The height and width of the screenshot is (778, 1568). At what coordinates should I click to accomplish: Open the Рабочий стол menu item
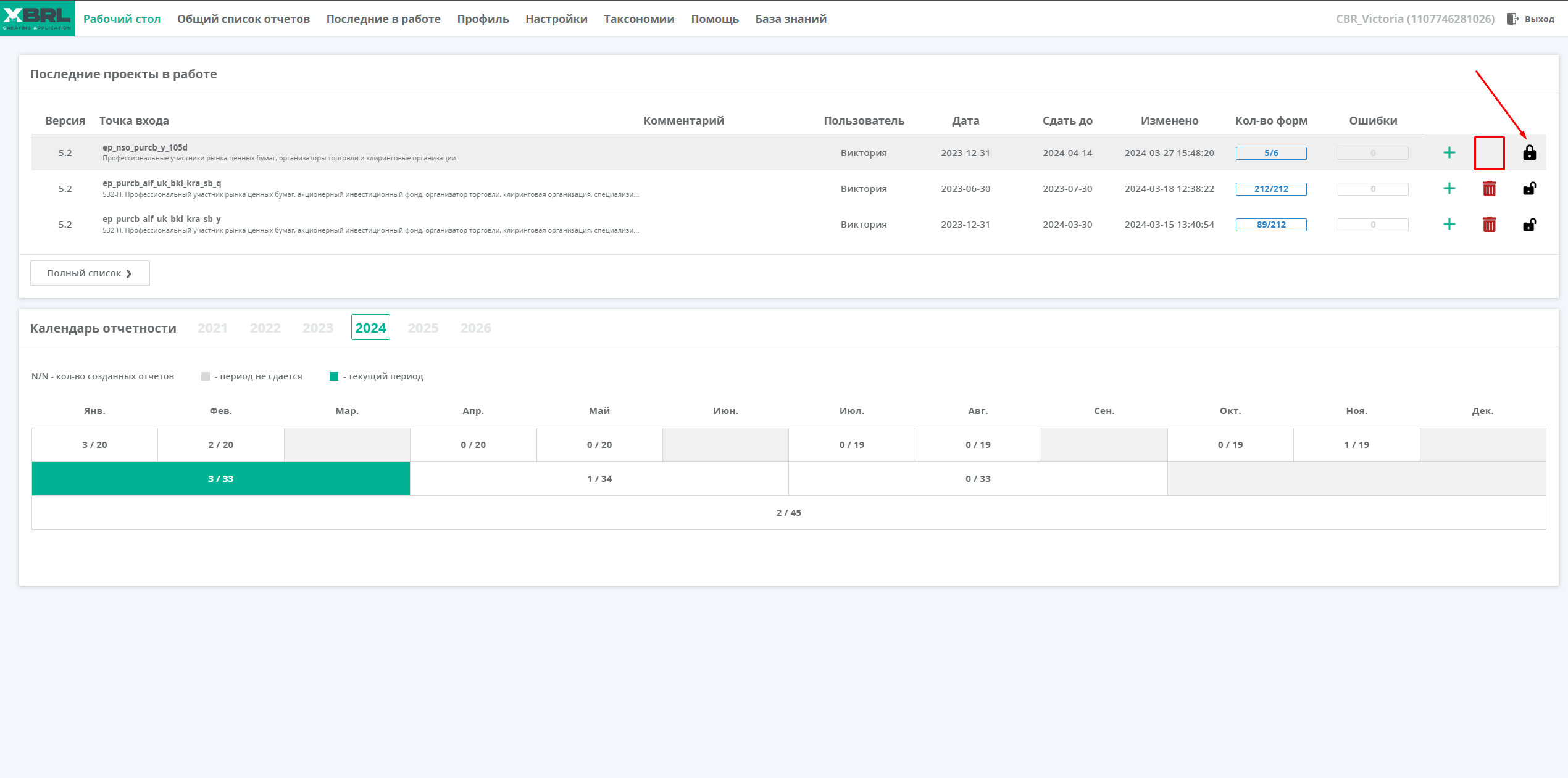pos(122,19)
